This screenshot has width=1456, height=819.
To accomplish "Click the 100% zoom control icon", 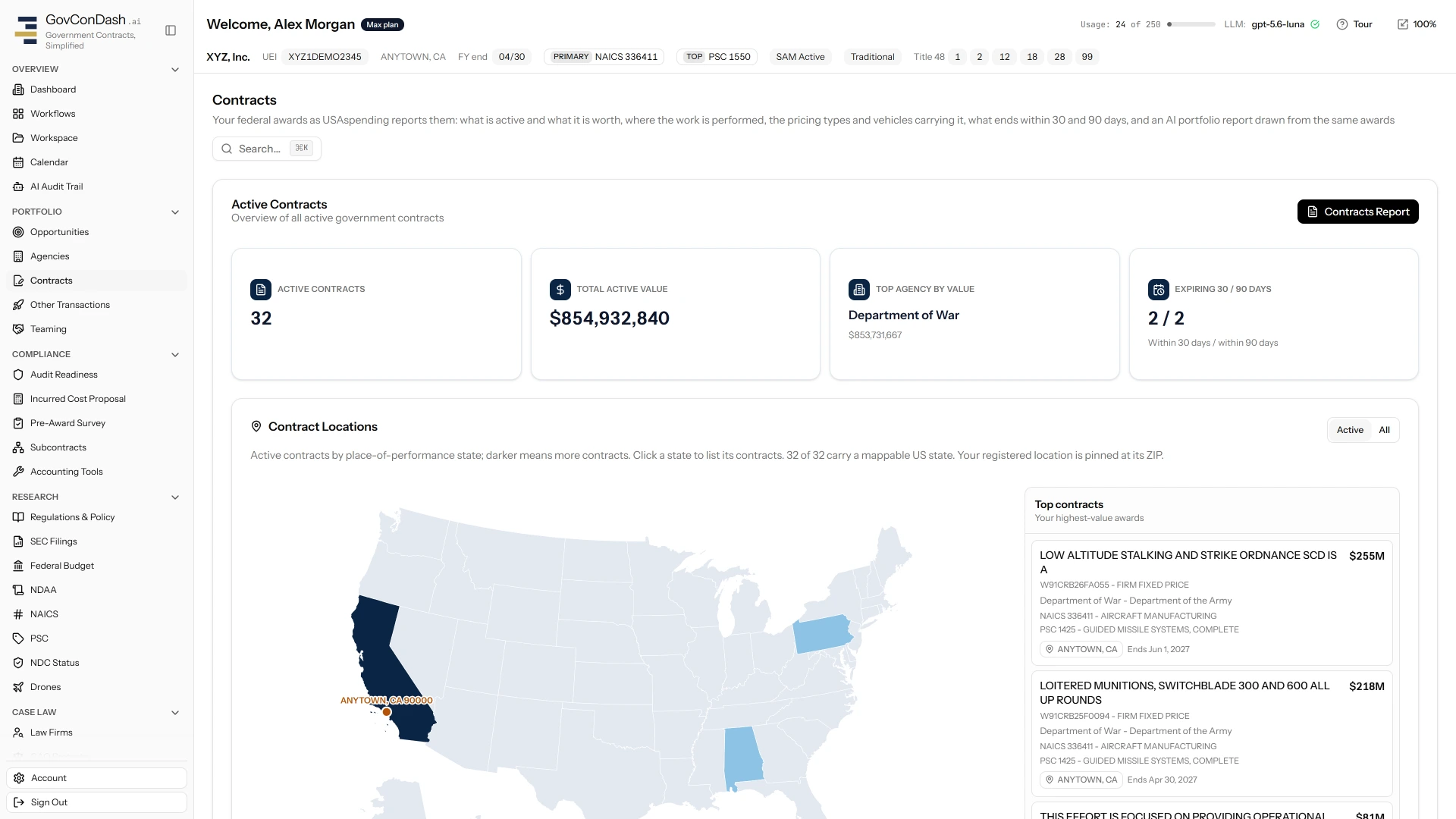I will (1402, 24).
